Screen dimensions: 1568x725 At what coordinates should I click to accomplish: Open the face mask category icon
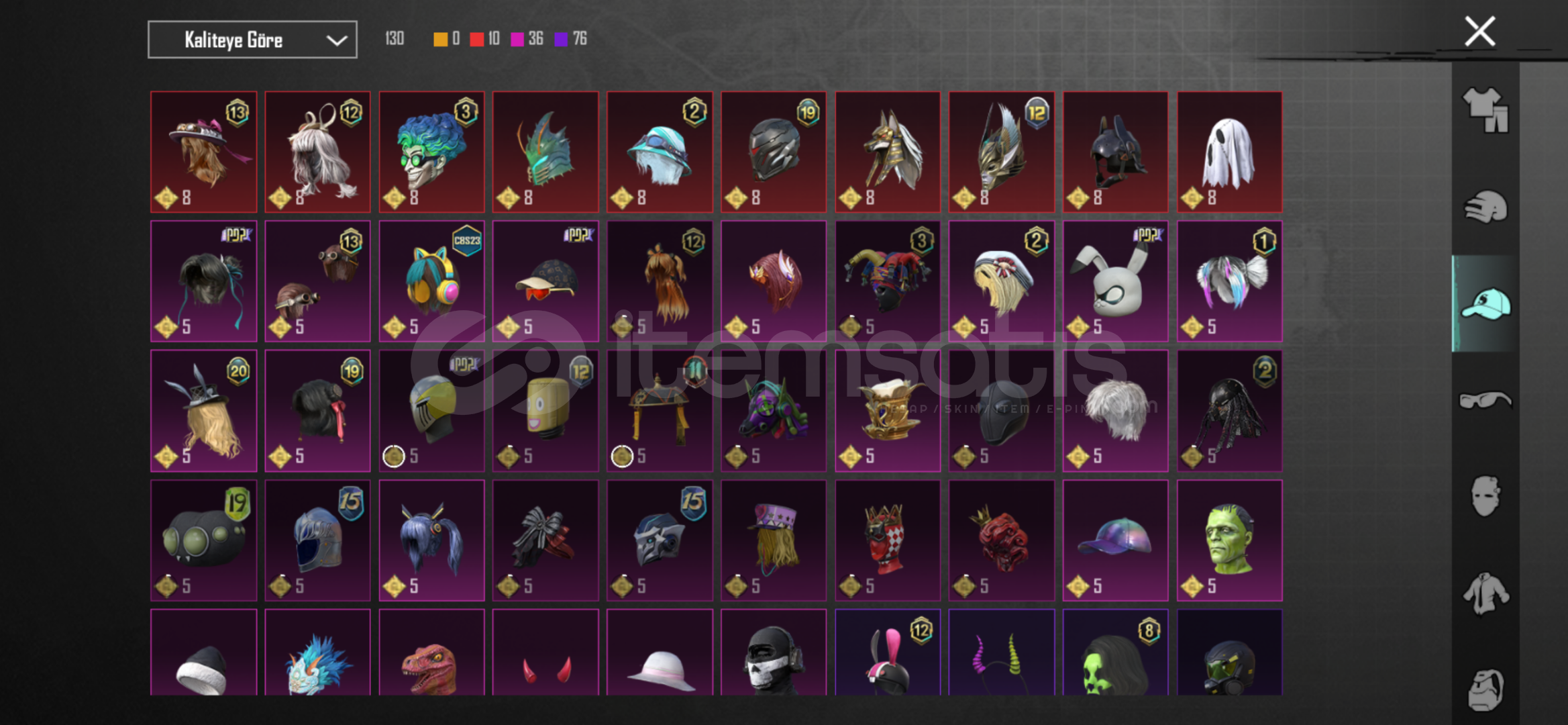[x=1485, y=497]
